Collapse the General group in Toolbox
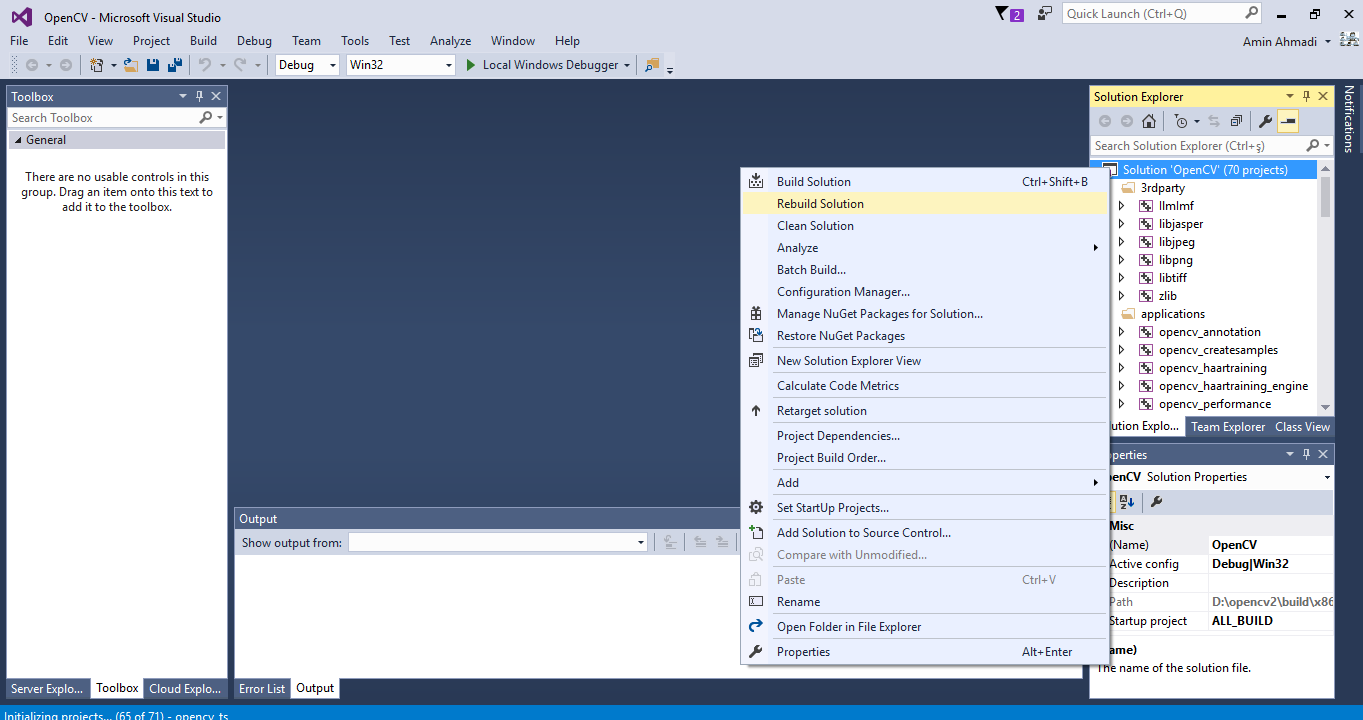The width and height of the screenshot is (1363, 720). (17, 140)
